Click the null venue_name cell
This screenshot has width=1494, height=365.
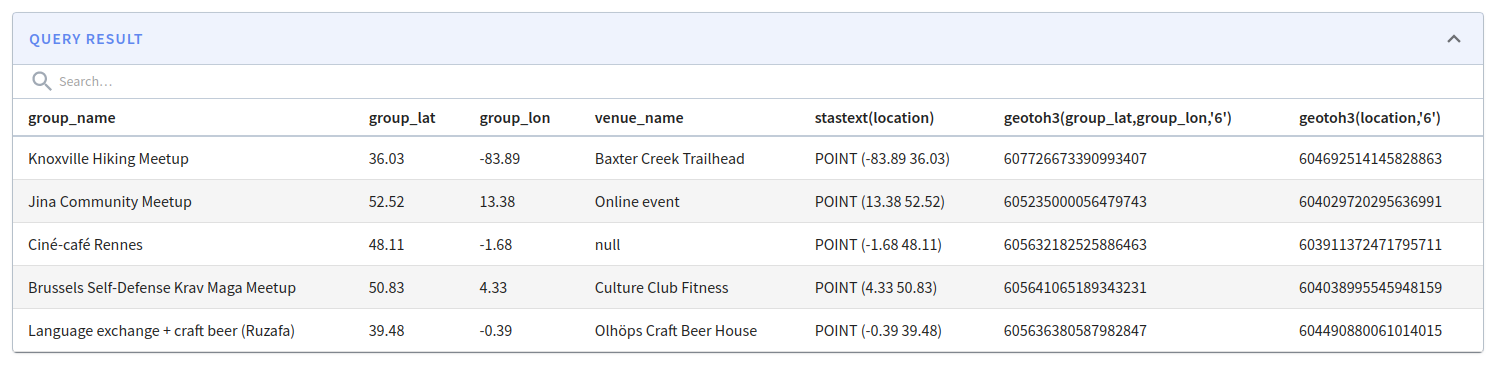607,244
